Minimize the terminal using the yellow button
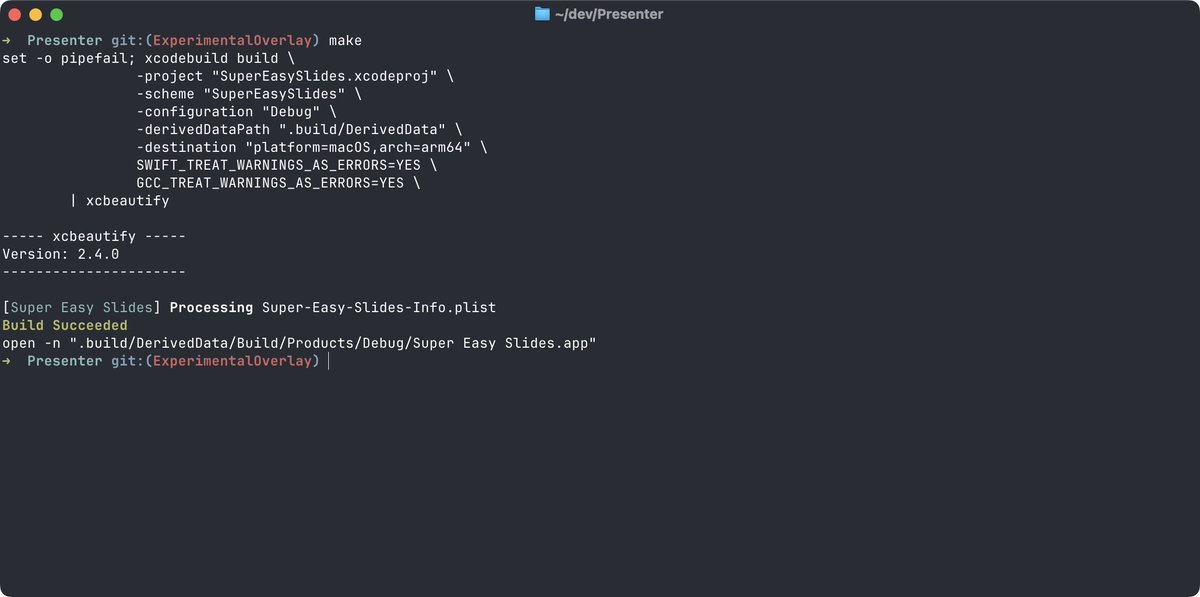Screen dimensions: 1200x597 coord(35,15)
